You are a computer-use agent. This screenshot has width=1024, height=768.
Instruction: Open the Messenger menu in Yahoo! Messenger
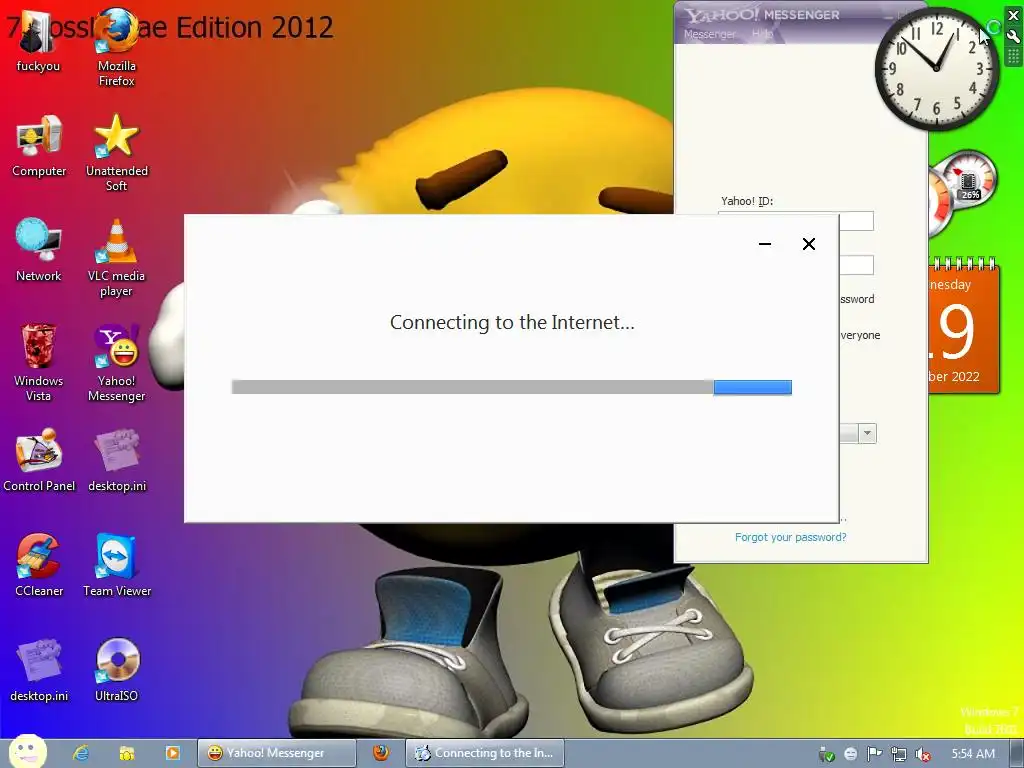pyautogui.click(x=709, y=34)
